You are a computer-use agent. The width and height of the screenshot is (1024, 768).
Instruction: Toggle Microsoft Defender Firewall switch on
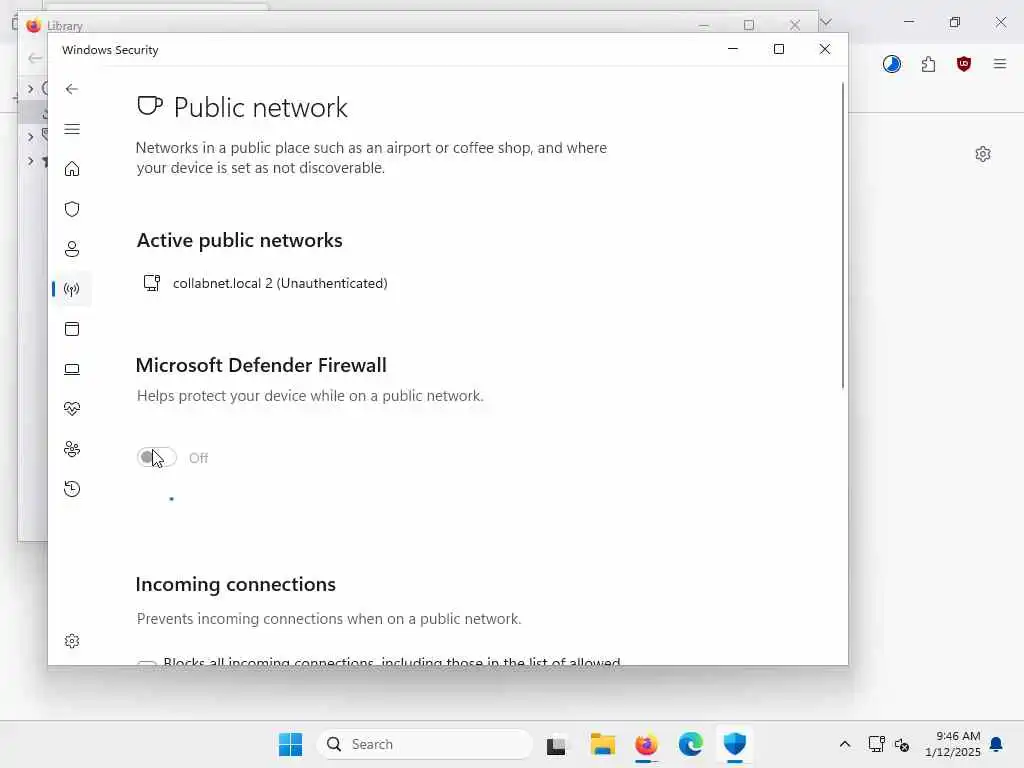[x=156, y=457]
